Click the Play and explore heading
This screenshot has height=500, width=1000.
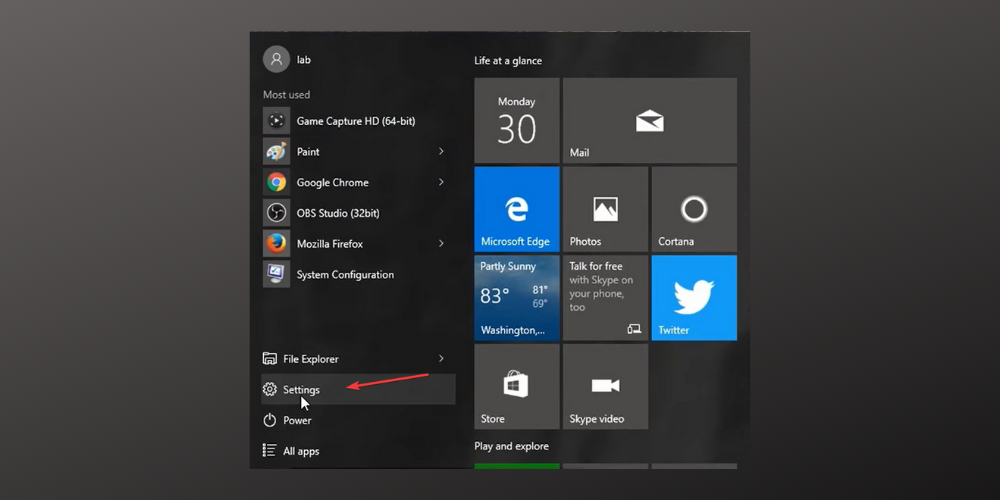pos(511,446)
